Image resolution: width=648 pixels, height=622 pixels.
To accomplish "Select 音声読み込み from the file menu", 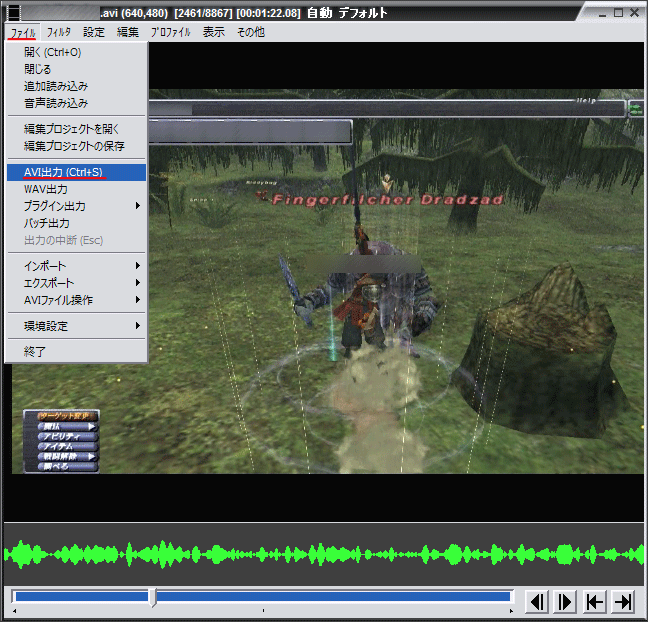I will [76, 103].
